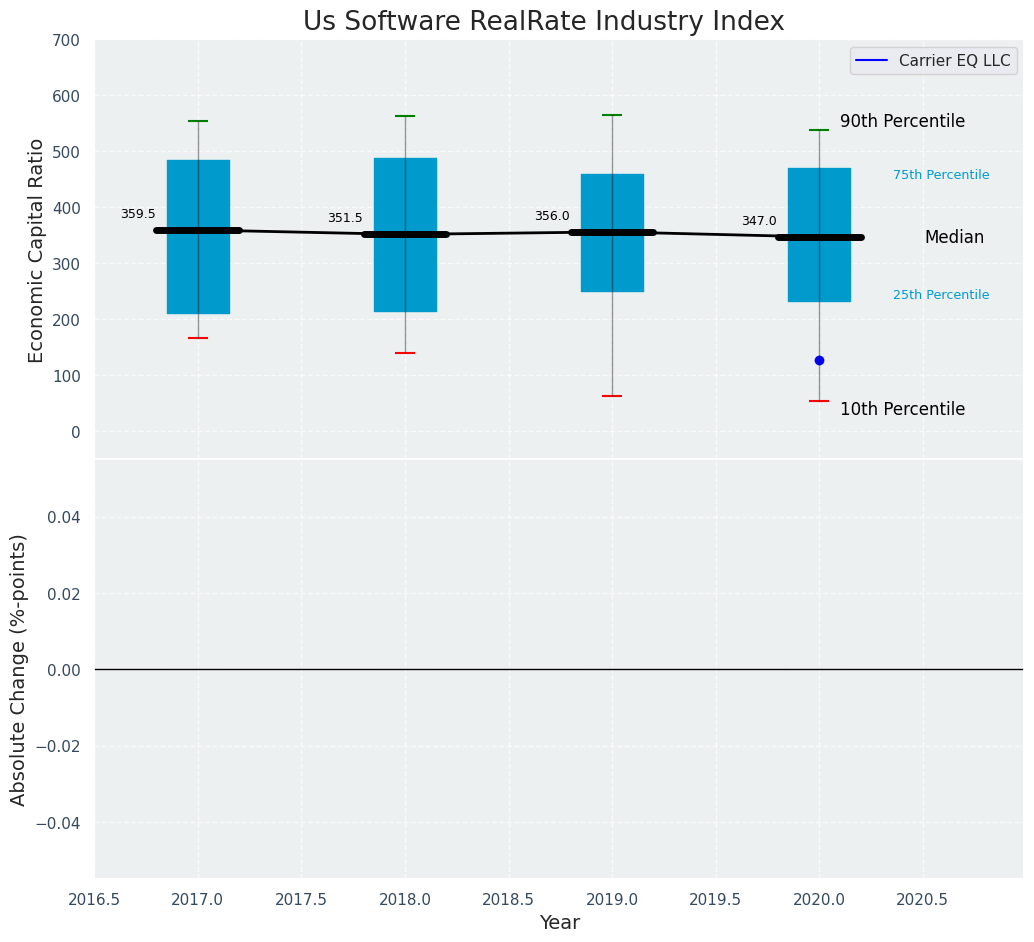Click the 2020 blue percentile box
This screenshot has width=1034, height=942.
819,235
